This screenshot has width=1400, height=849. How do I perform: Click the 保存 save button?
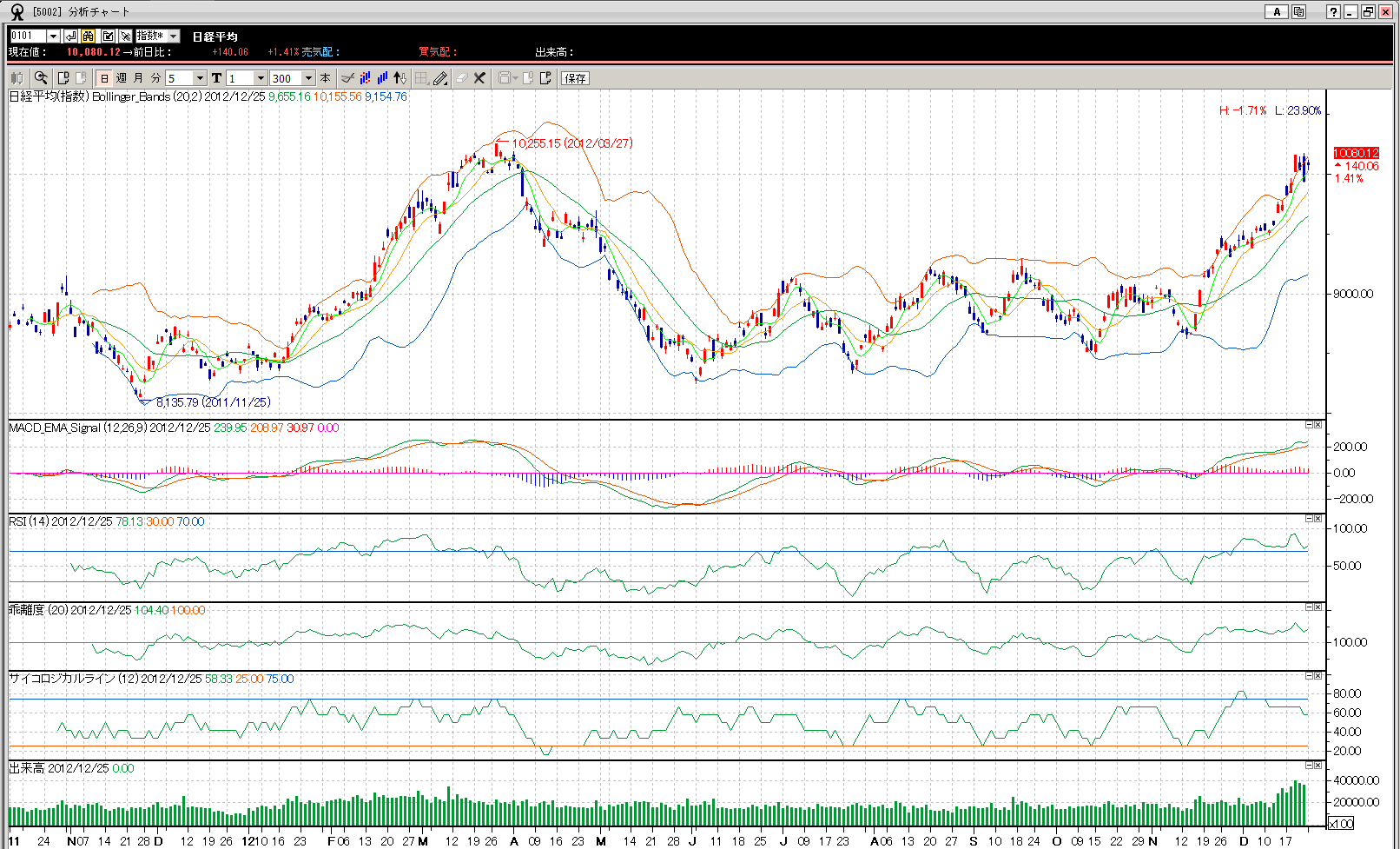tap(575, 78)
